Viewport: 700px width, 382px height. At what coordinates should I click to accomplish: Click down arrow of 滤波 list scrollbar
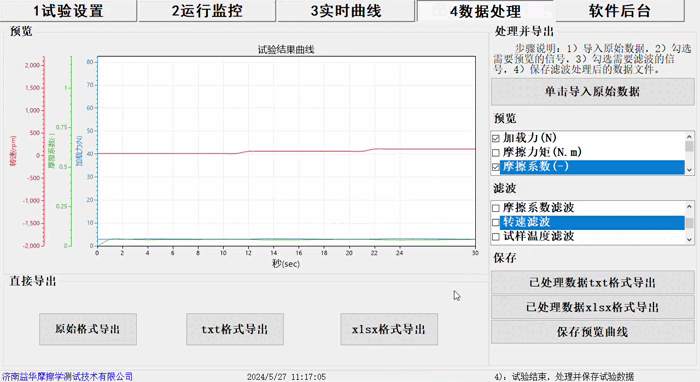[689, 239]
